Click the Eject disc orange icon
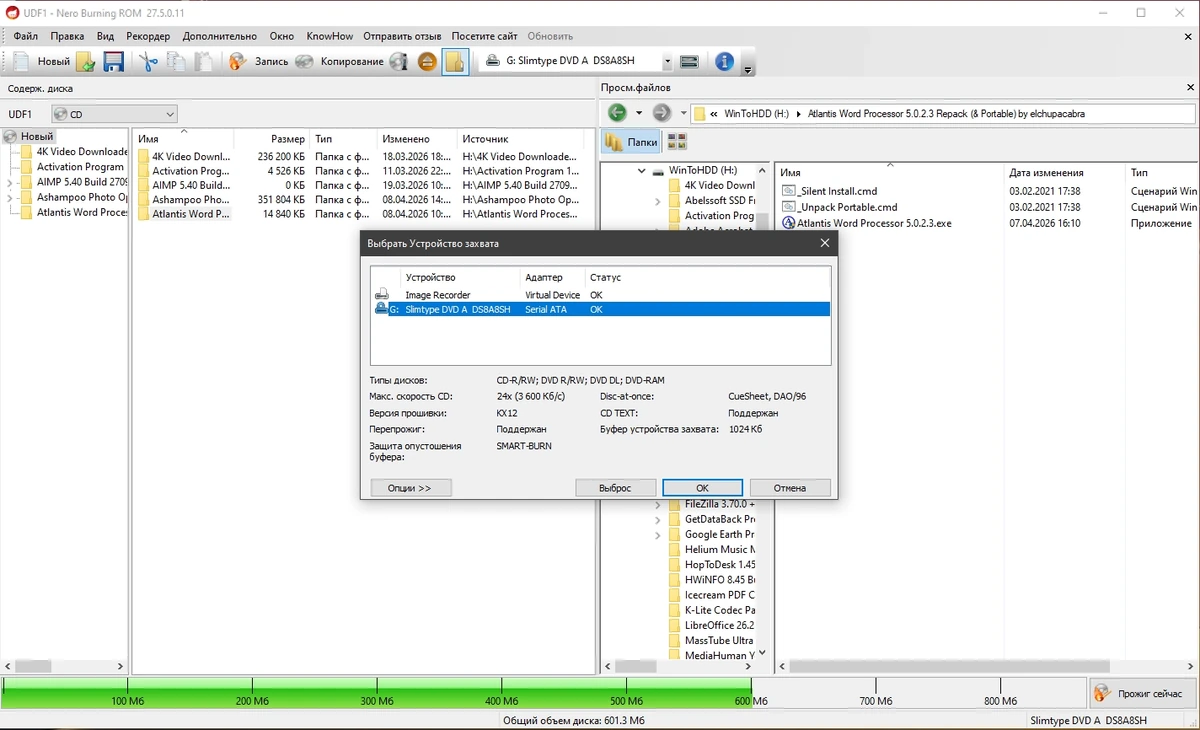 point(427,62)
